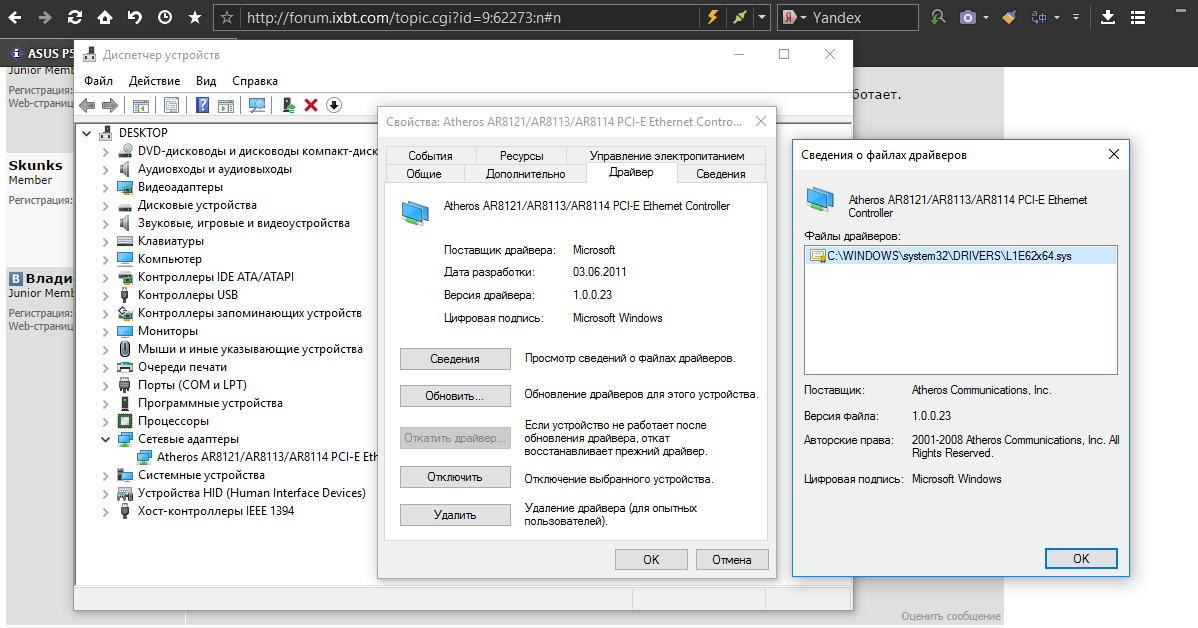This screenshot has width=1198, height=628.
Task: Click OK in the driver files dialog
Action: tap(1081, 558)
